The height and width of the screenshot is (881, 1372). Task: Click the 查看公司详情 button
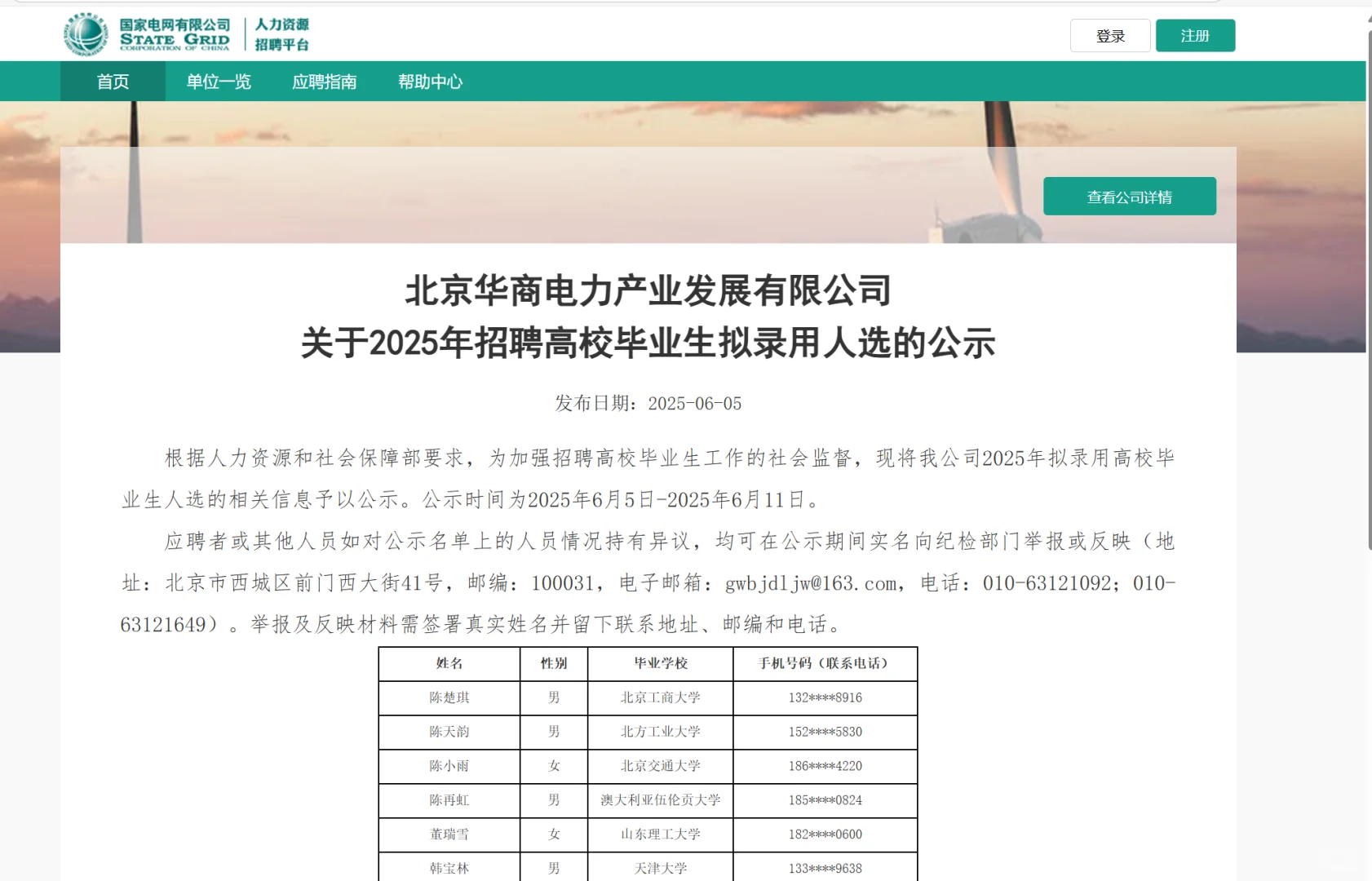click(1129, 196)
